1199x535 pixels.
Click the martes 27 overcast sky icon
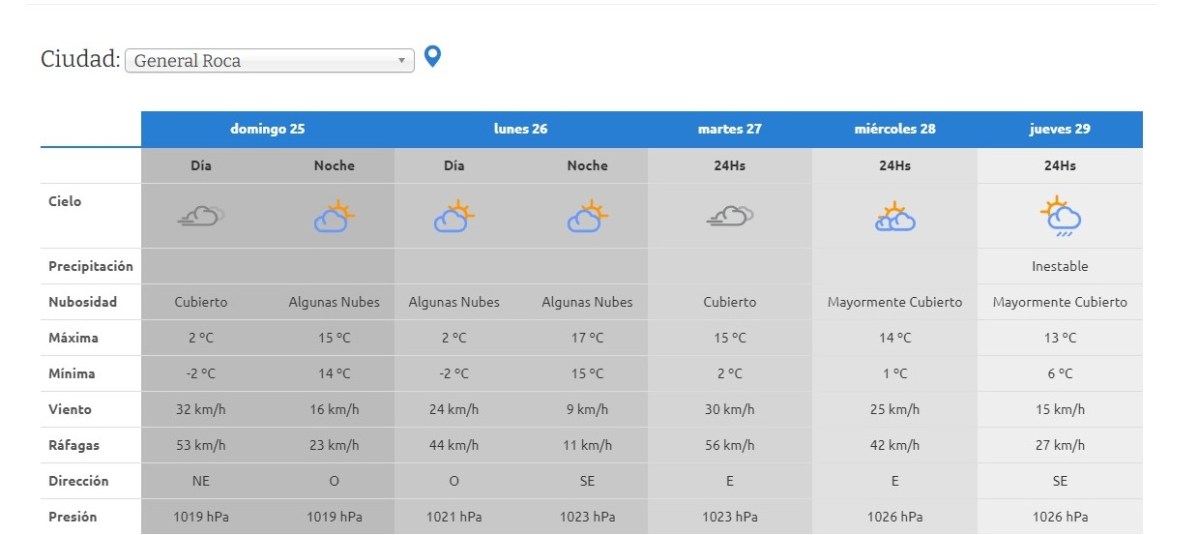[730, 215]
